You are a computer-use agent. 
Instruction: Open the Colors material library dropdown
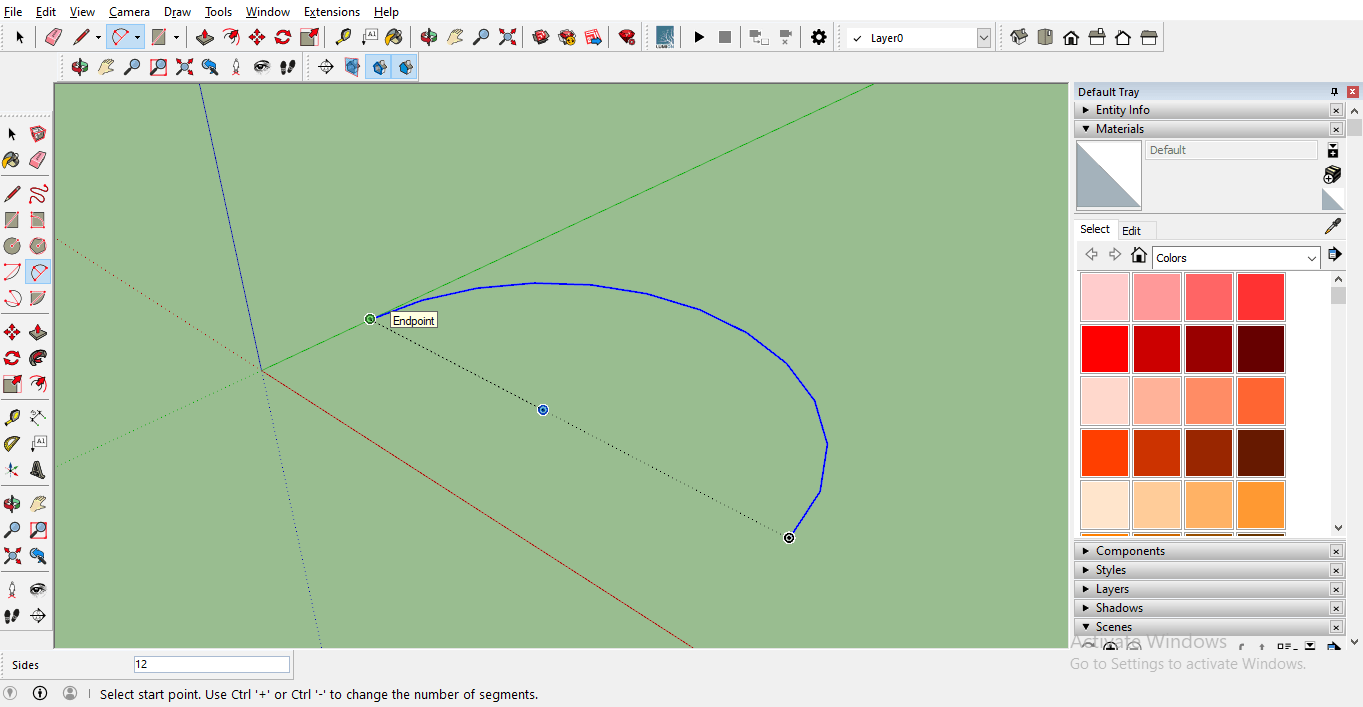click(1311, 258)
